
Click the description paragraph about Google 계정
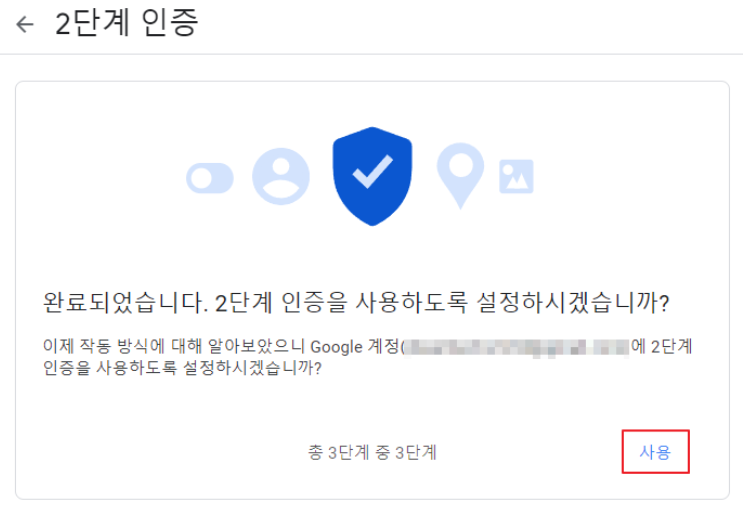pos(367,357)
